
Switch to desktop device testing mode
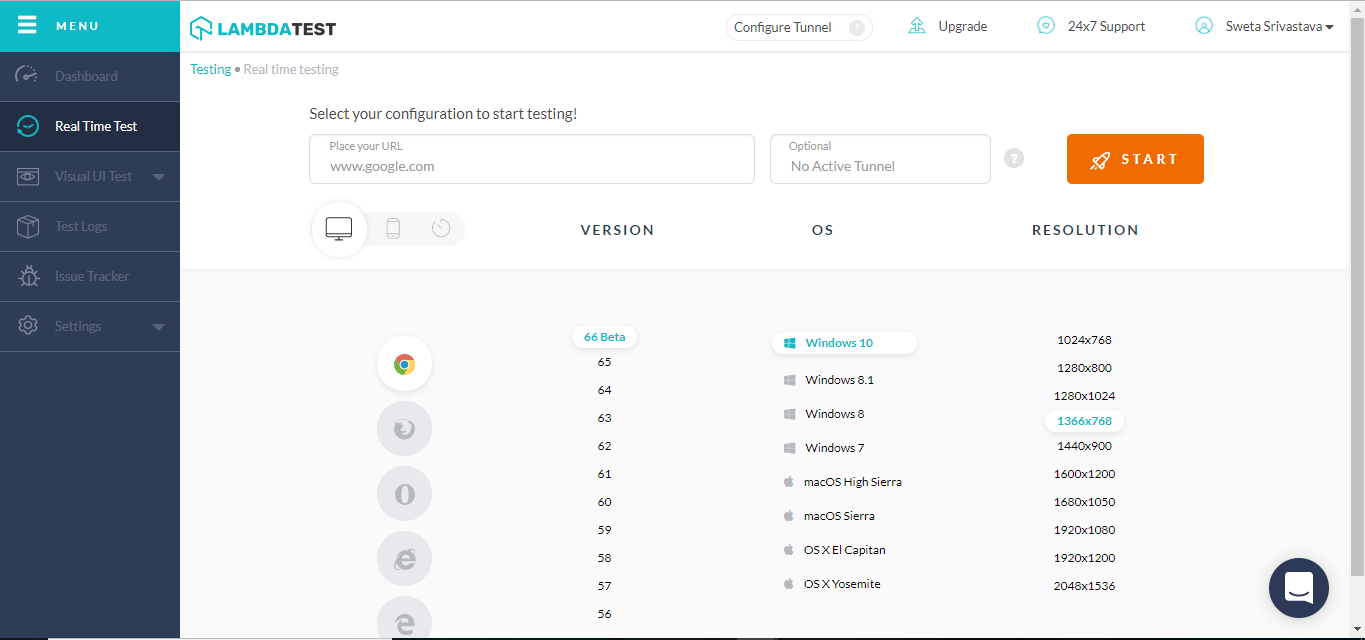click(339, 229)
